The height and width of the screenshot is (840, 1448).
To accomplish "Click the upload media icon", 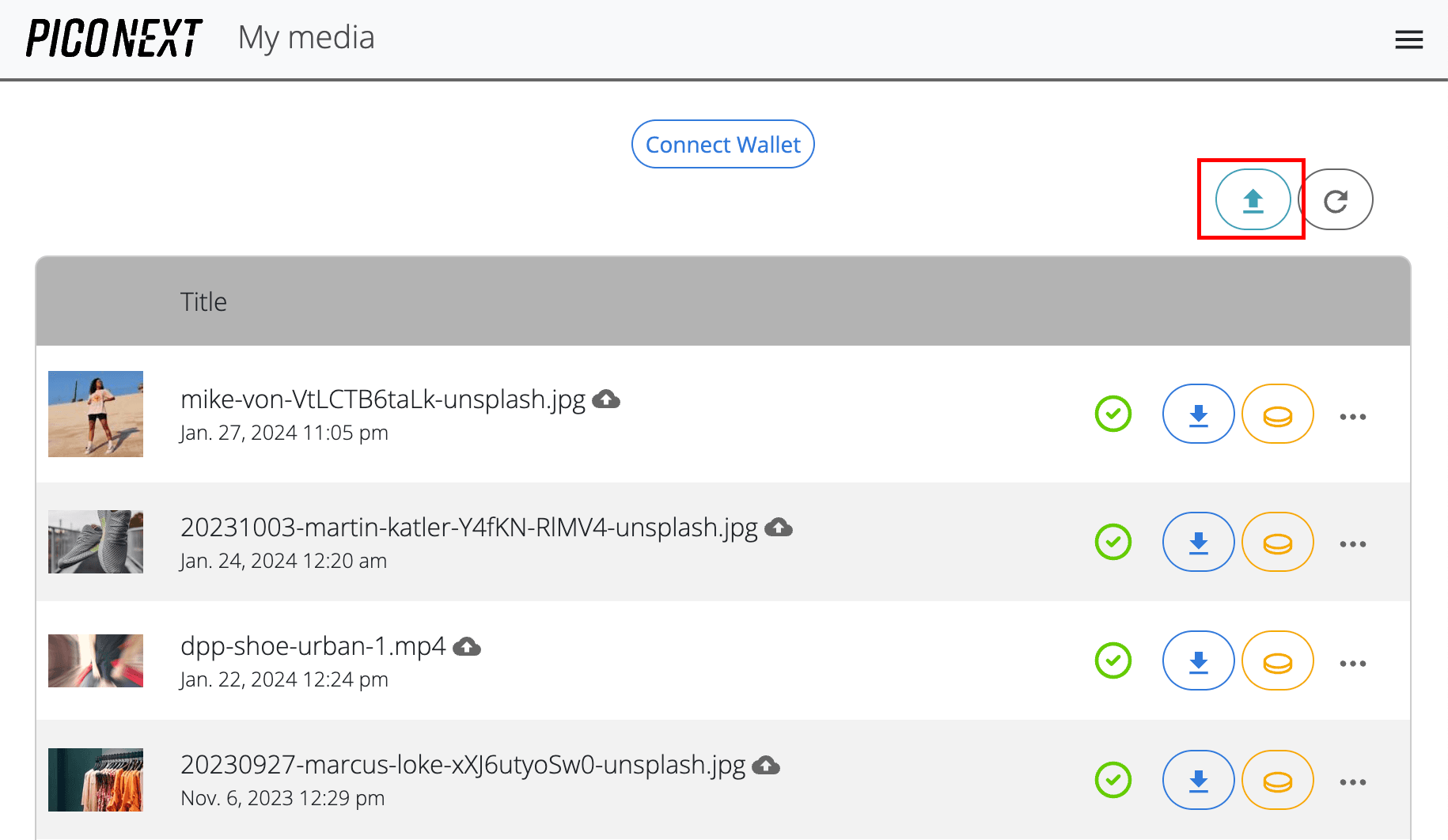I will pyautogui.click(x=1251, y=199).
